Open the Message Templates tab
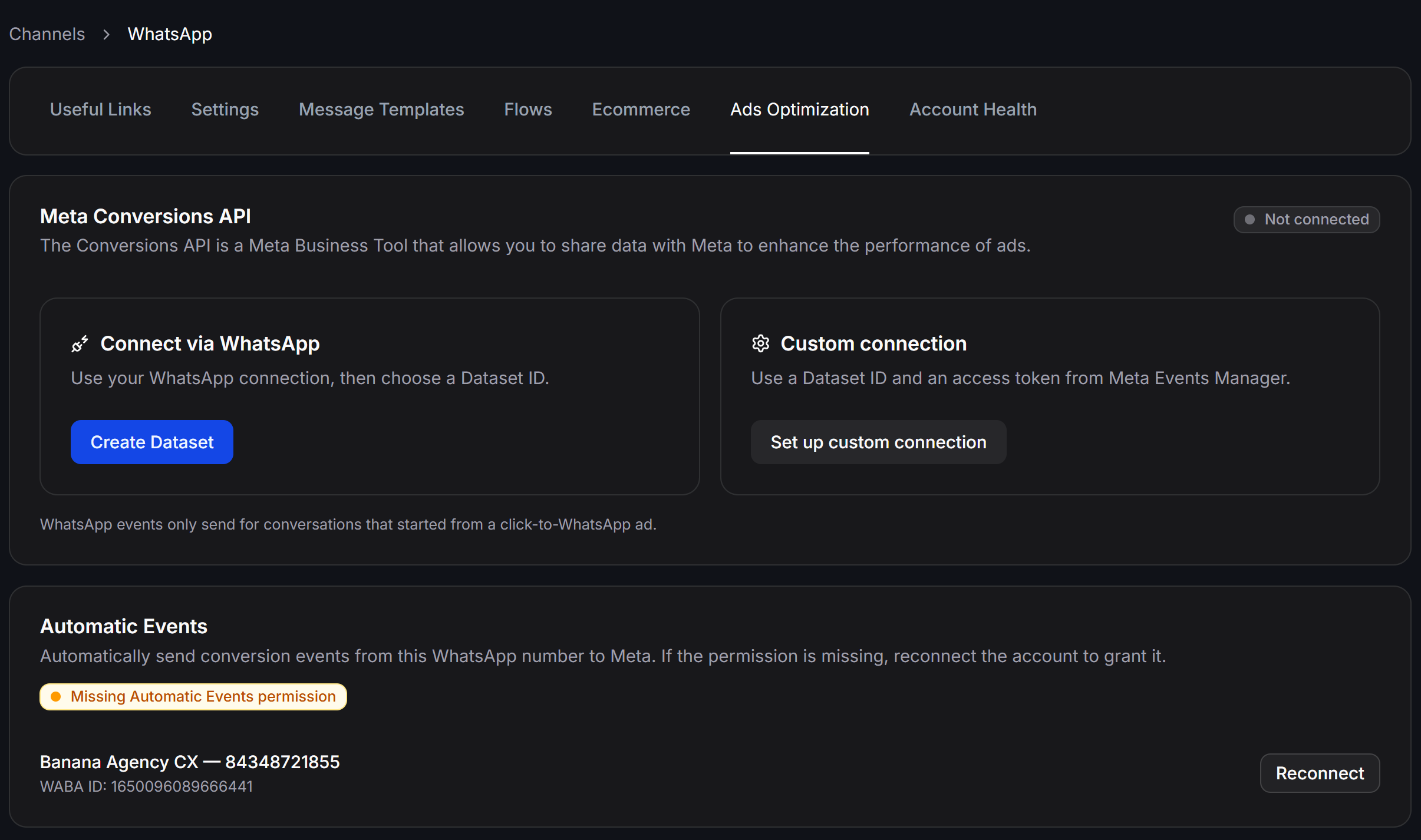The height and width of the screenshot is (840, 1421). click(x=381, y=110)
